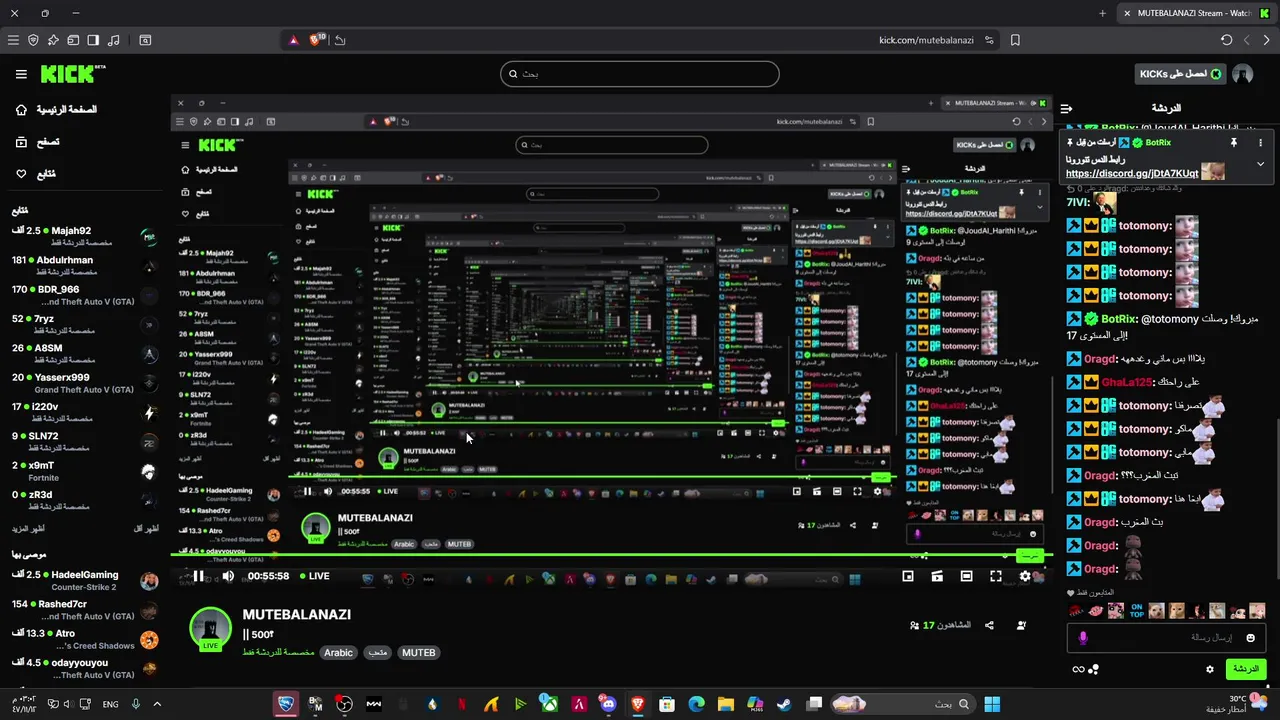The image size is (1280, 720).
Task: Open emoji picker in chat box
Action: tap(1251, 637)
